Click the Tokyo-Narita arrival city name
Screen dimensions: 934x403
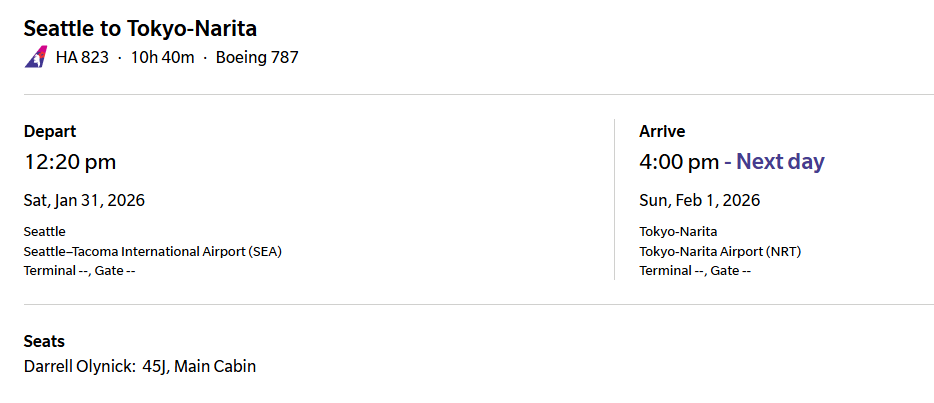pos(678,231)
